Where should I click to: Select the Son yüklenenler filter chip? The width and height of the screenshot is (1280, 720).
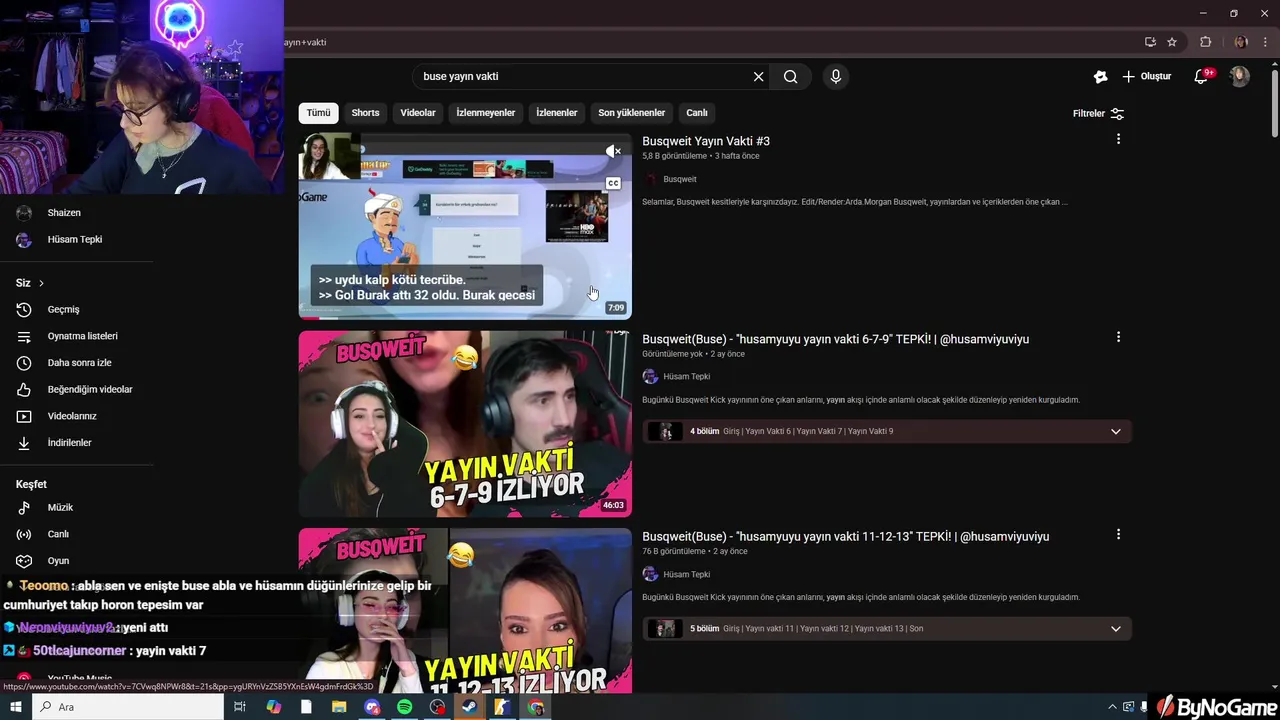click(x=632, y=113)
